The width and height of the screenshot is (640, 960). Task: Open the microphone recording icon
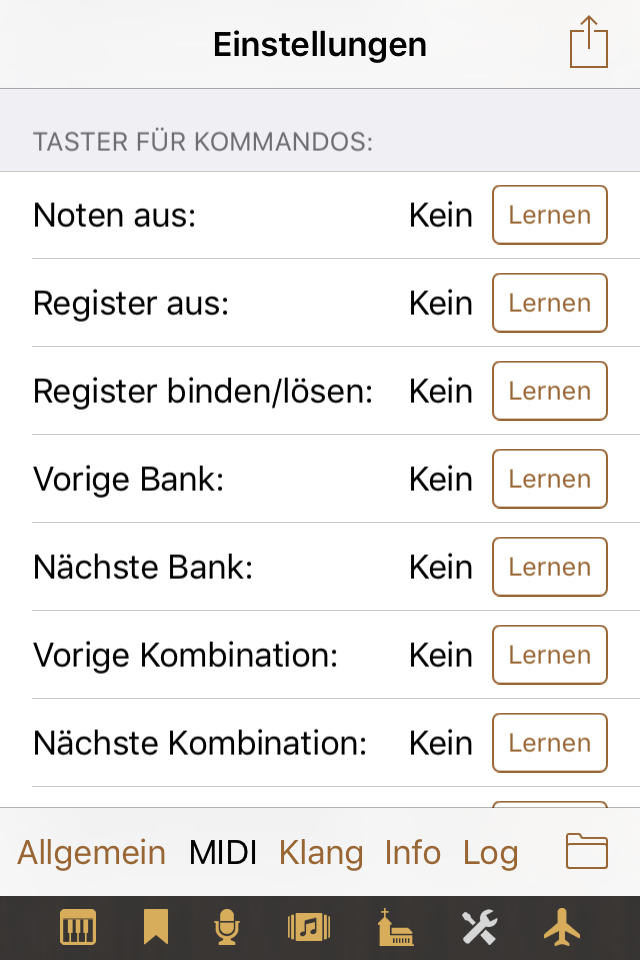tap(228, 928)
